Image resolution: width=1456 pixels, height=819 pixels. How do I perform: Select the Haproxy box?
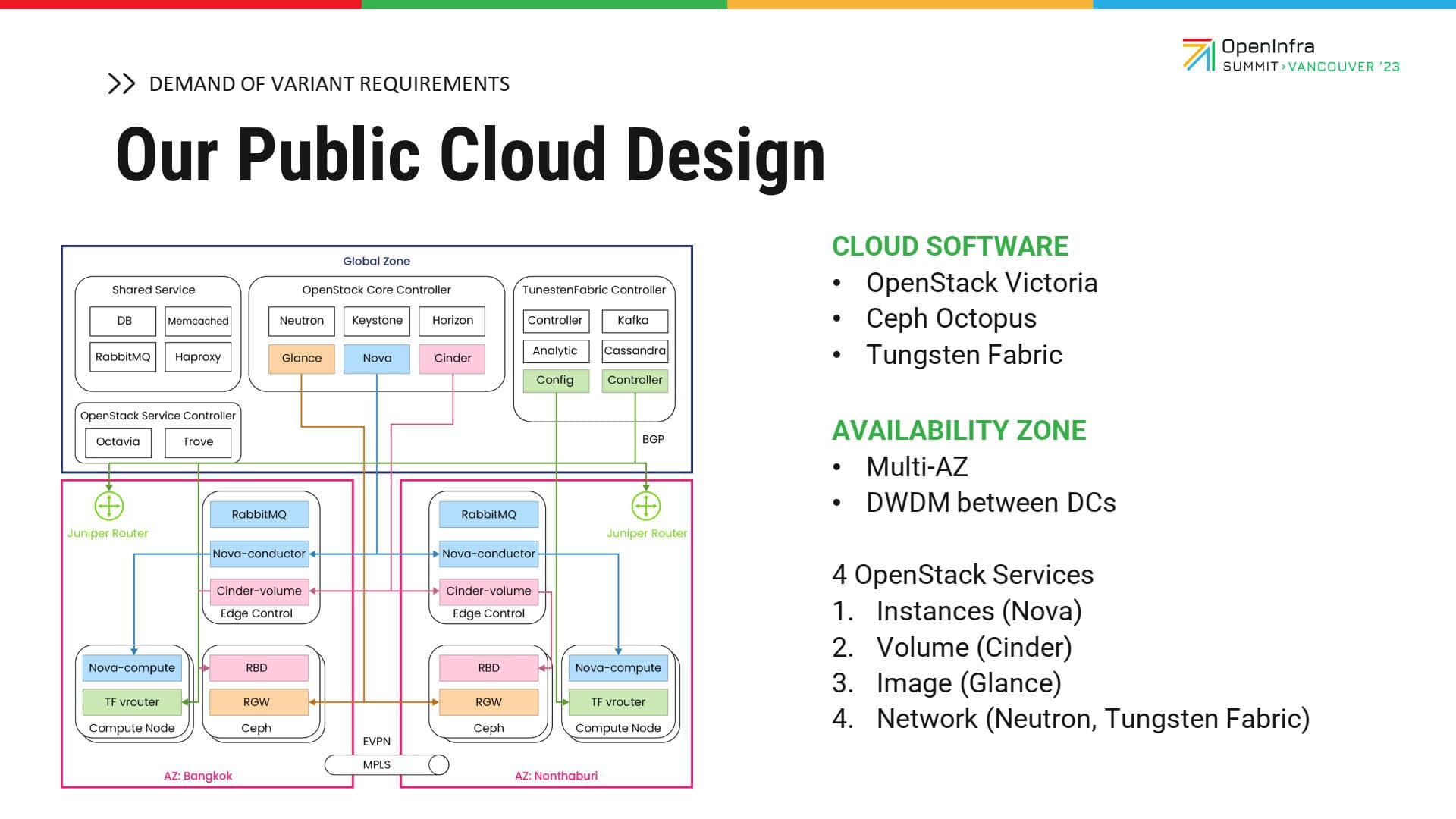tap(198, 356)
